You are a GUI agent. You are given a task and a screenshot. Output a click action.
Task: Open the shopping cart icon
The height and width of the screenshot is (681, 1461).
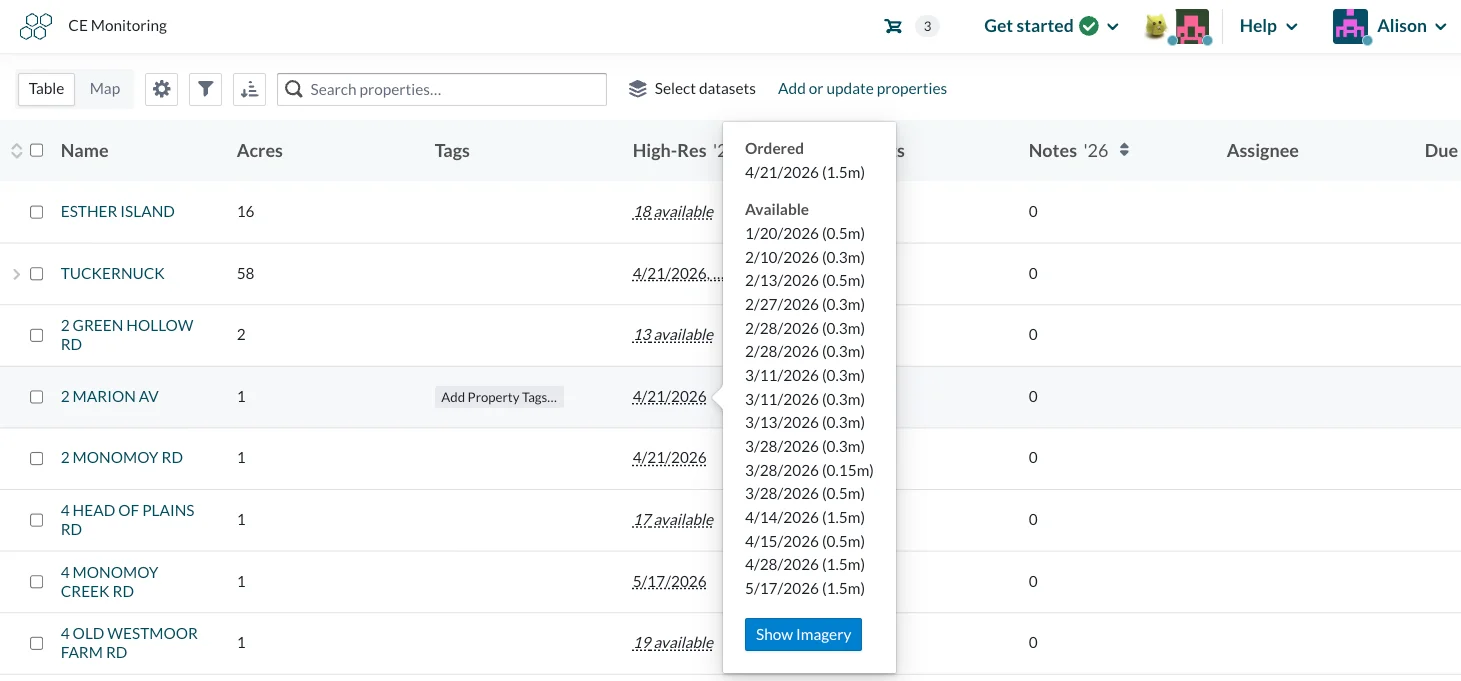tap(893, 26)
